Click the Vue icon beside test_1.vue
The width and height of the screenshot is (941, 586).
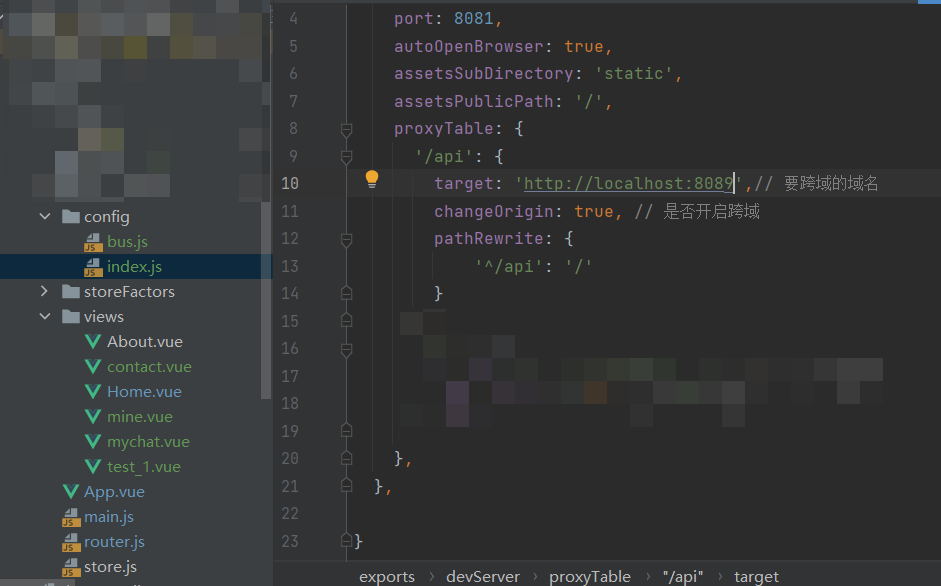tap(93, 467)
